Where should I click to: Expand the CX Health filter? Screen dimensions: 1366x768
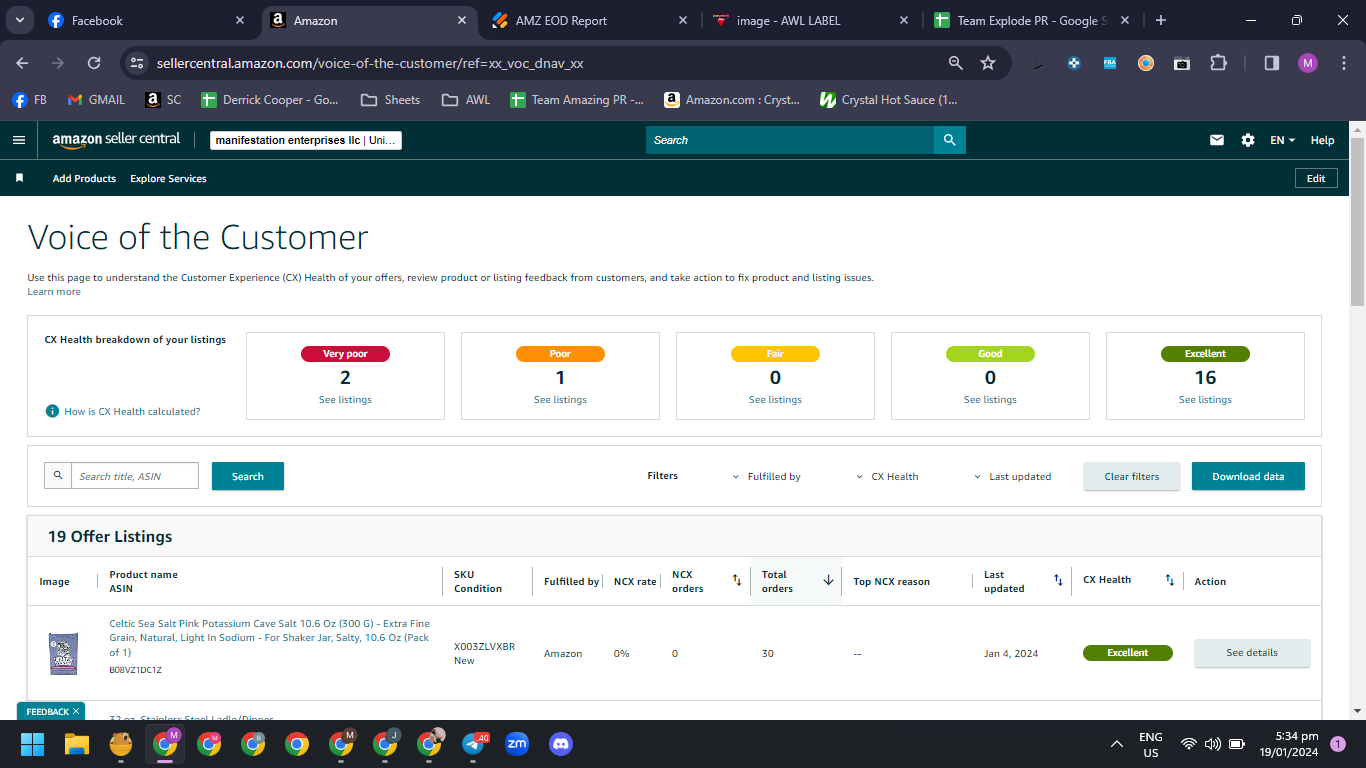pos(887,477)
